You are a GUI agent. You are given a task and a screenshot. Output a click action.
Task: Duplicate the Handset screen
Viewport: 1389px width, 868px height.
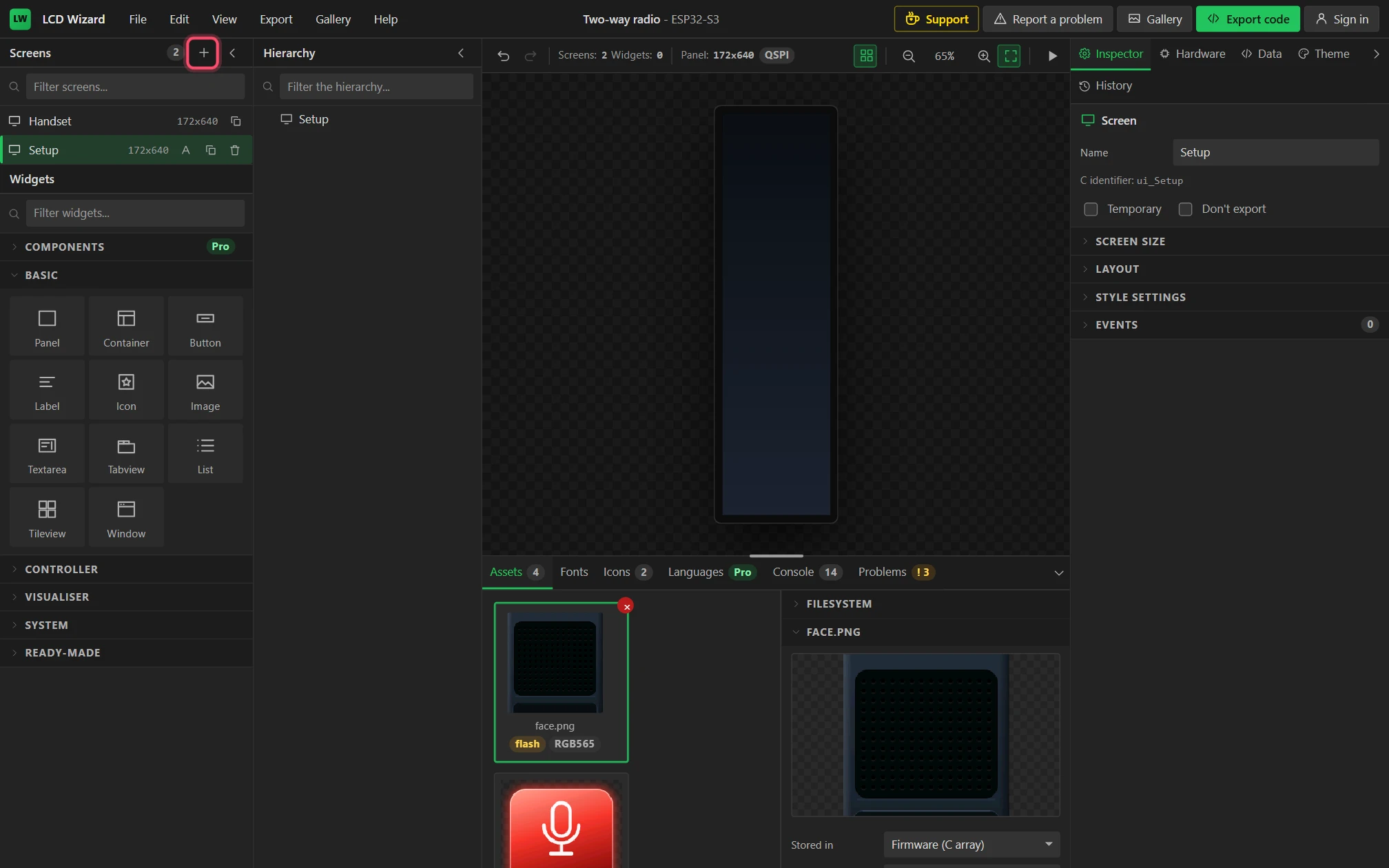(236, 121)
